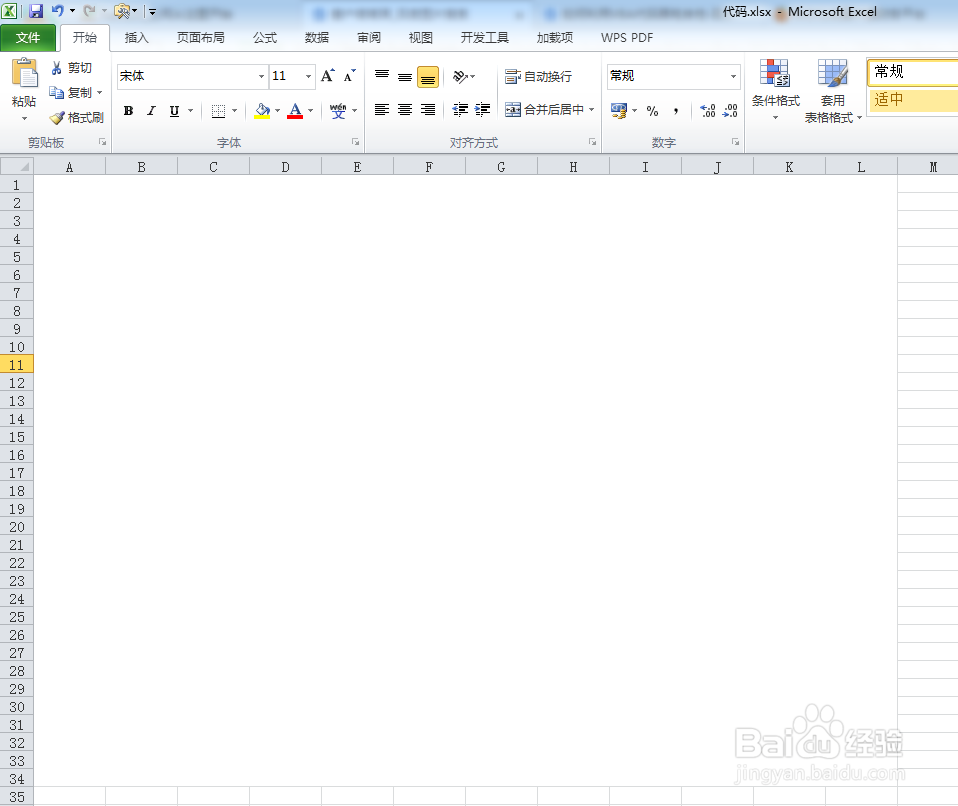
Task: Open the 文件 file tab
Action: click(x=28, y=38)
